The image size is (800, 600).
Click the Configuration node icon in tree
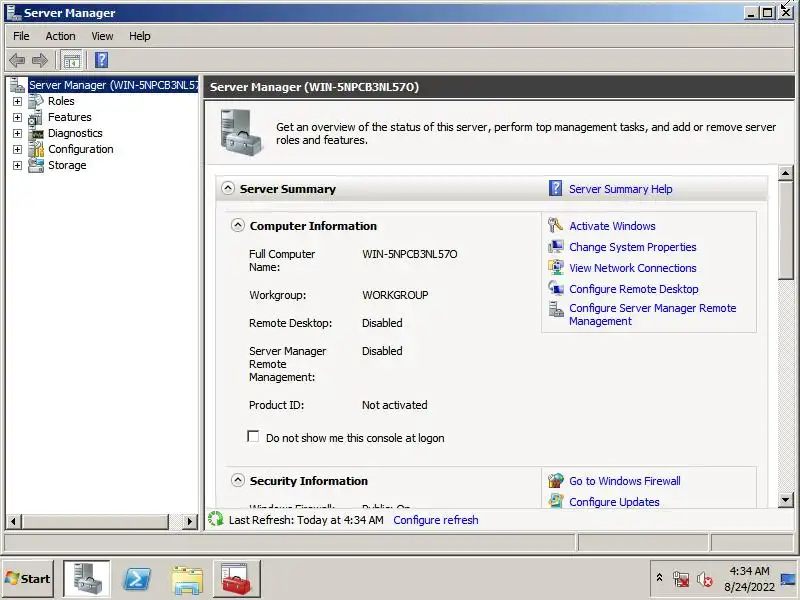36,149
